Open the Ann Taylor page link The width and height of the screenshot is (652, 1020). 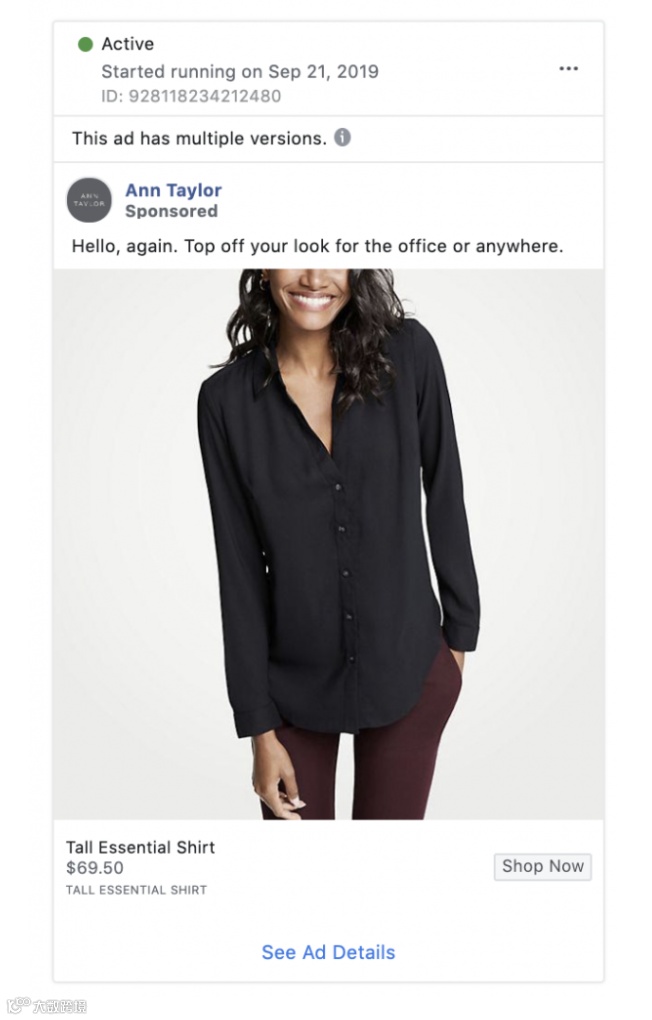pyautogui.click(x=173, y=190)
